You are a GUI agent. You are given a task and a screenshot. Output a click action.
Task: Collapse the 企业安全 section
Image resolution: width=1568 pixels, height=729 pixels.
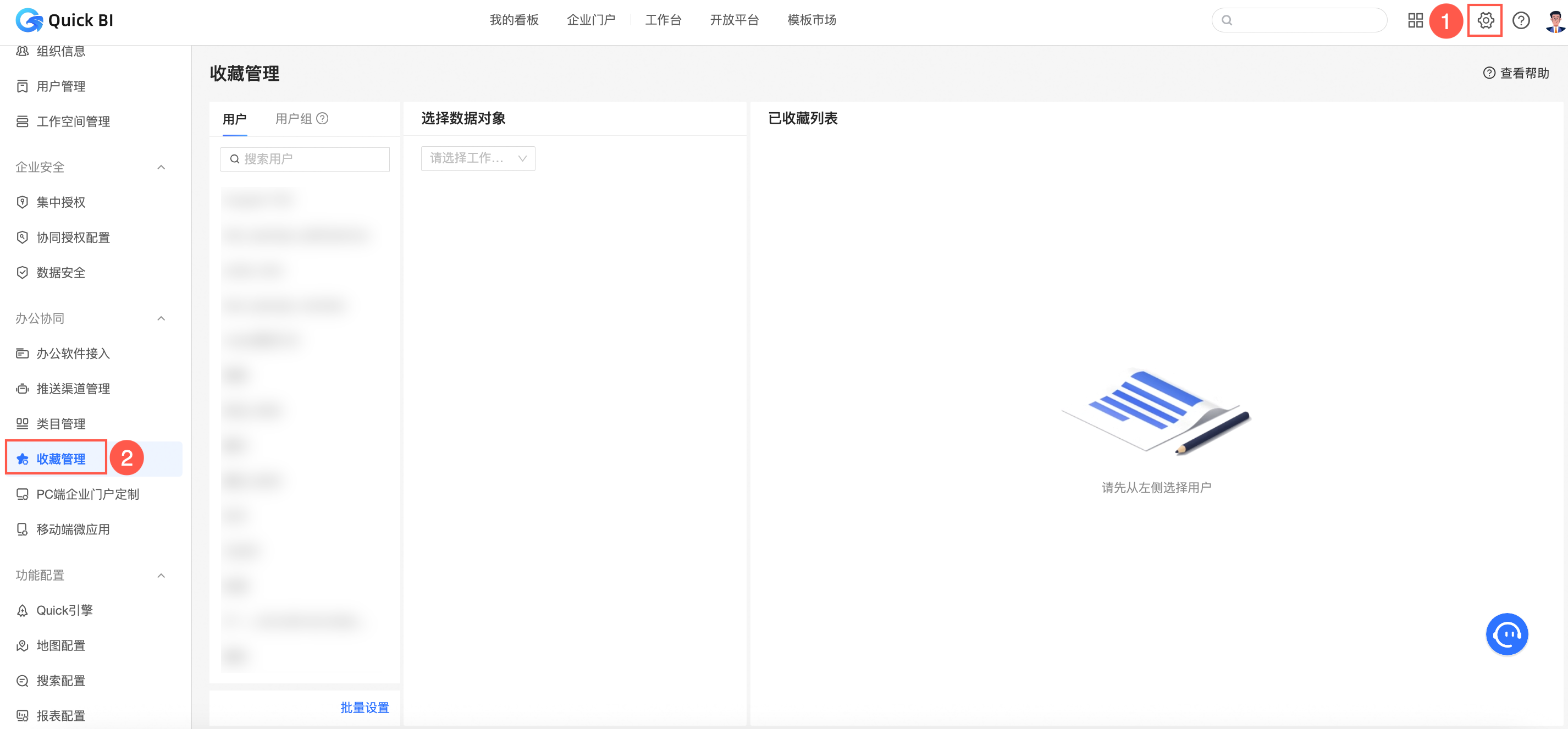tap(161, 167)
